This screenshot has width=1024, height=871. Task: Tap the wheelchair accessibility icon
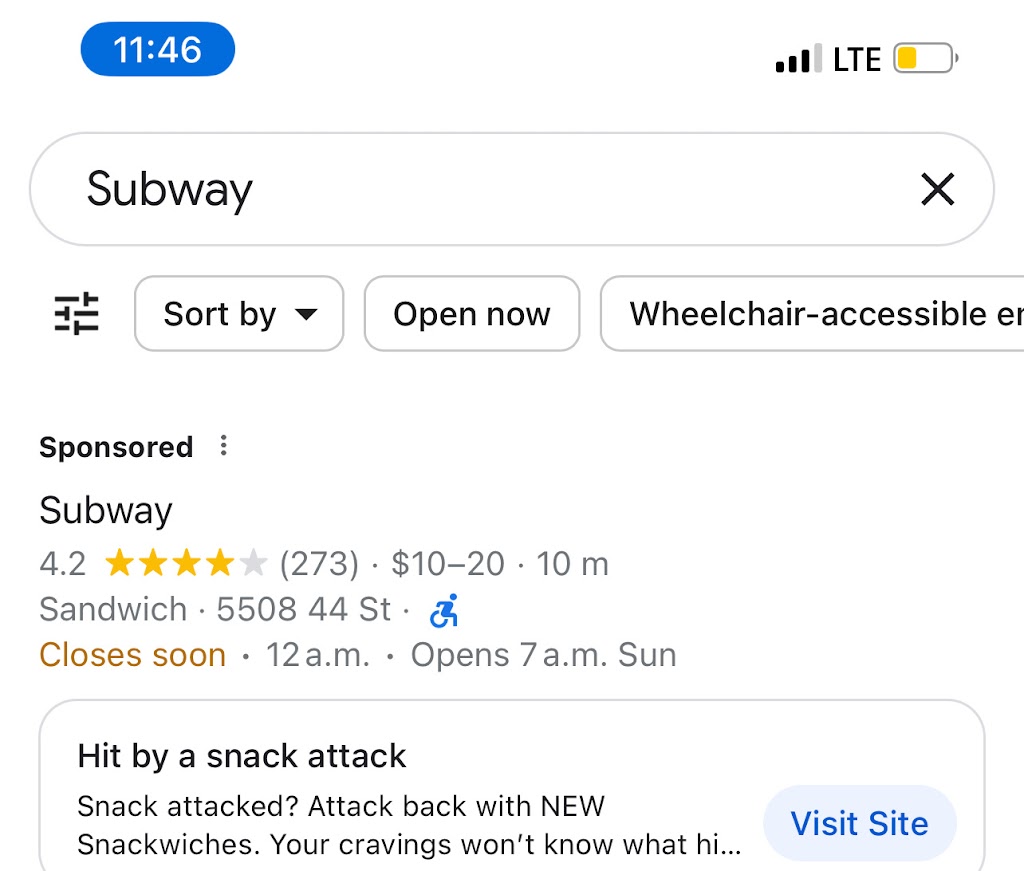point(444,610)
